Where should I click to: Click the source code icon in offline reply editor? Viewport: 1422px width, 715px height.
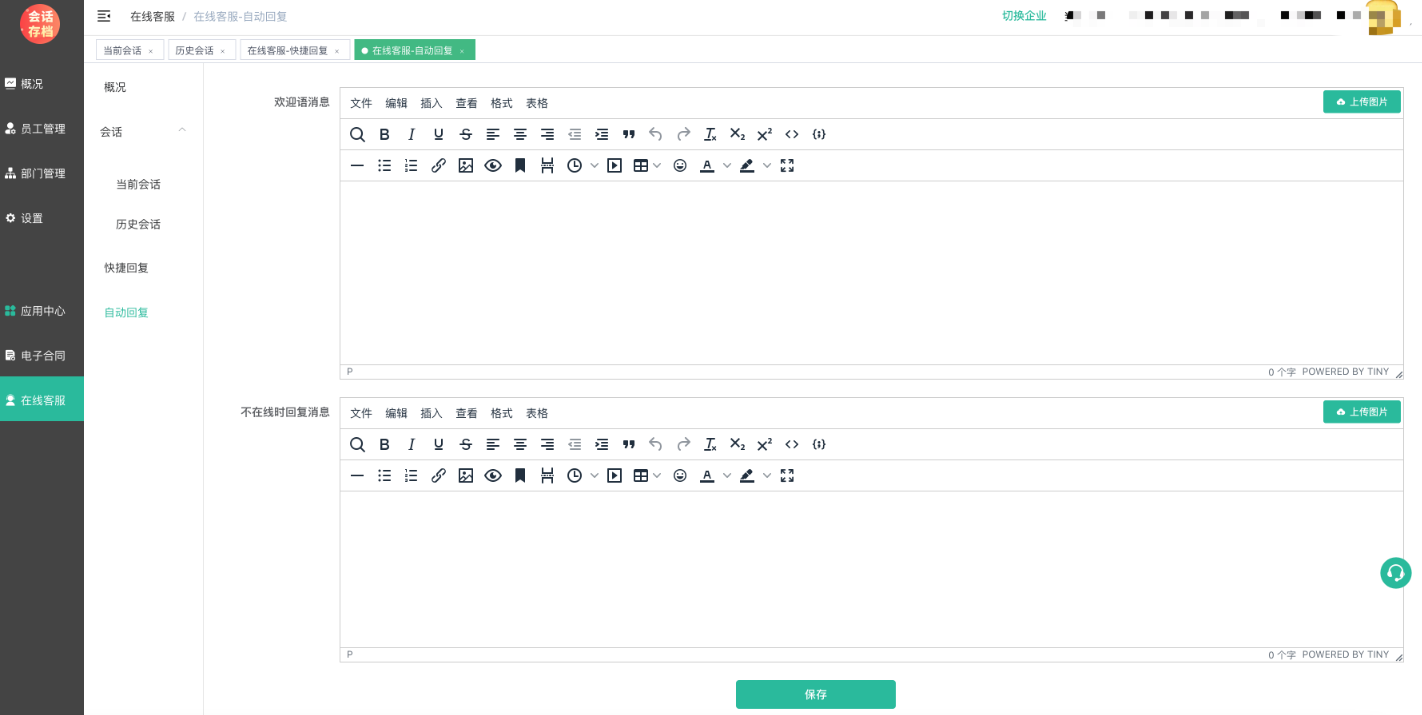[792, 445]
